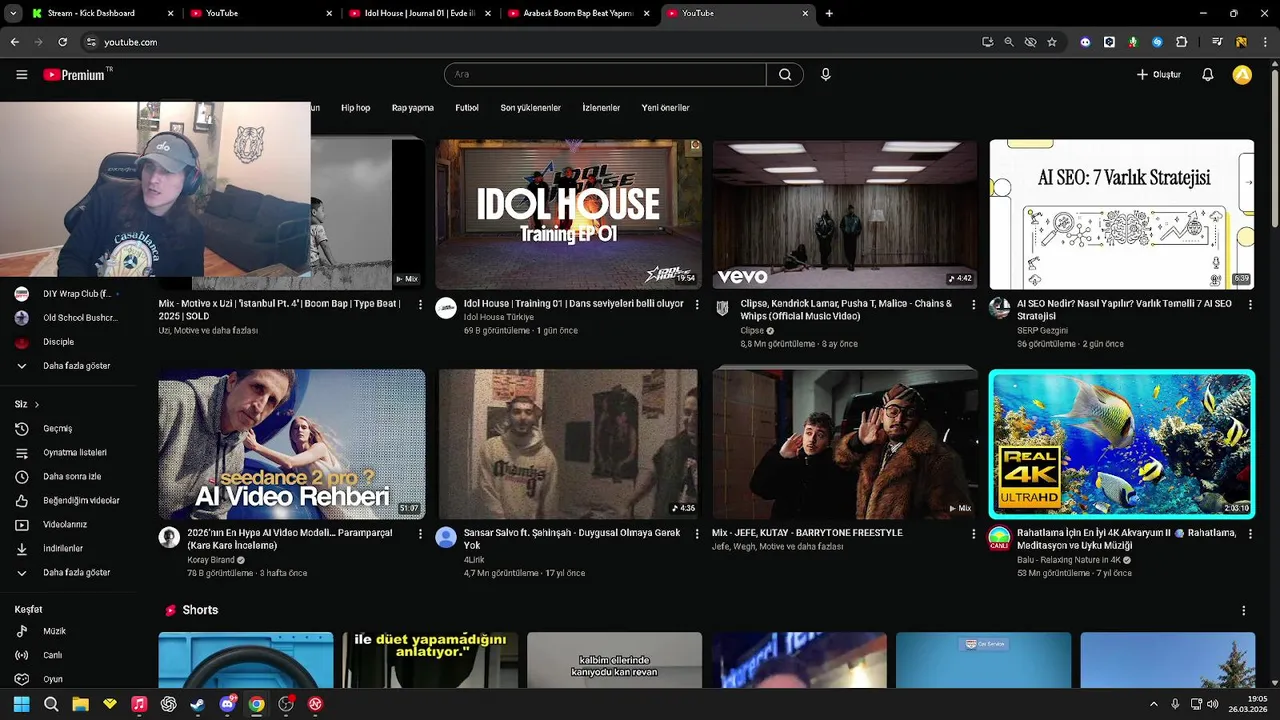
Task: Open the notifications bell
Action: [x=1207, y=74]
